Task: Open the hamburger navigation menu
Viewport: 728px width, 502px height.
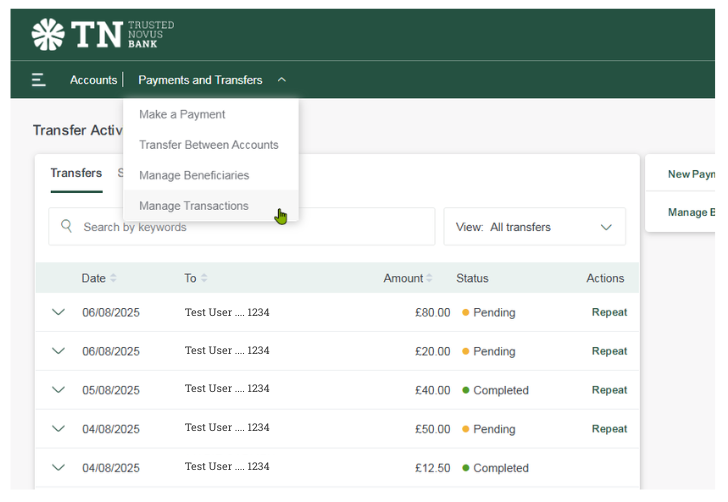Action: (39, 80)
